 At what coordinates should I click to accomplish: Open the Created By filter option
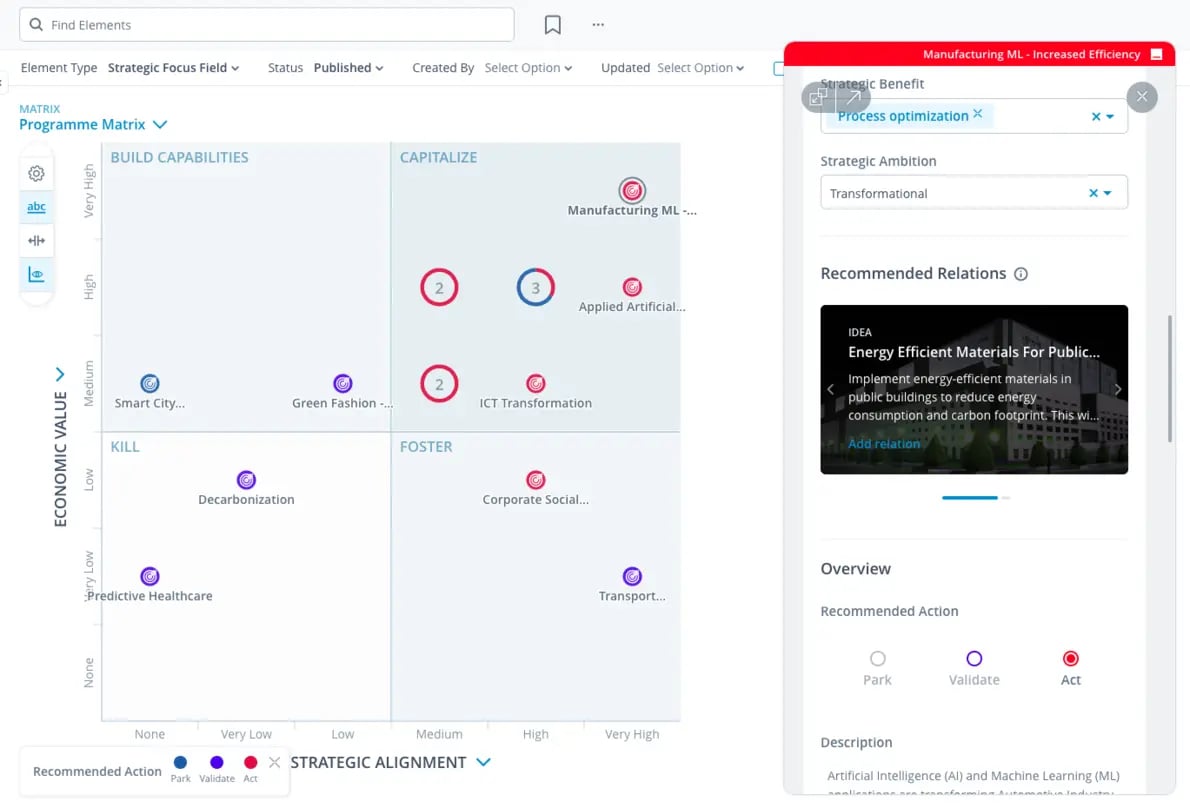pos(528,68)
